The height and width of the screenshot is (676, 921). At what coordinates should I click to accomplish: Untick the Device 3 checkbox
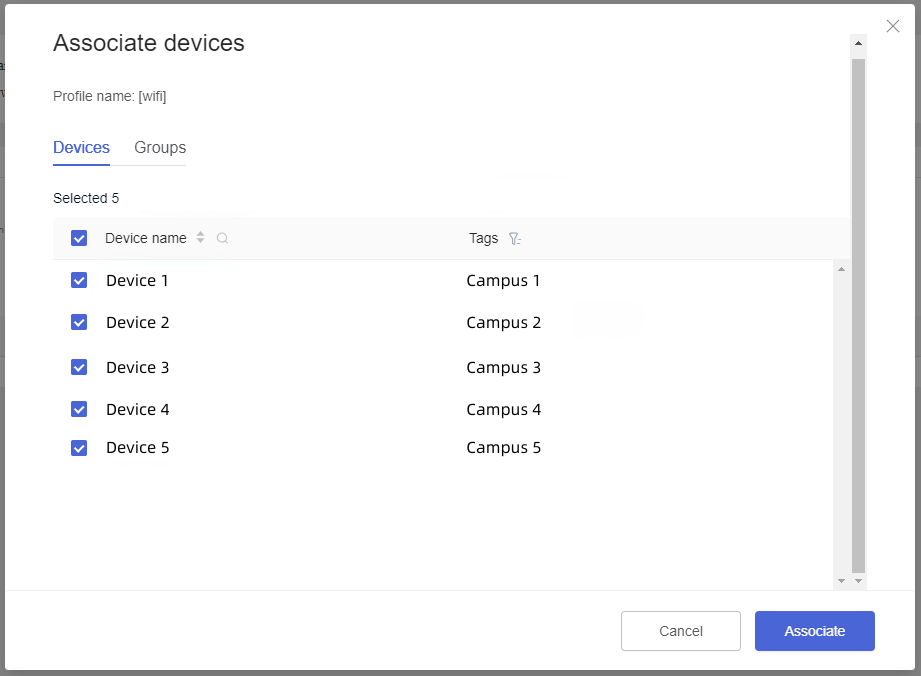[x=79, y=367]
